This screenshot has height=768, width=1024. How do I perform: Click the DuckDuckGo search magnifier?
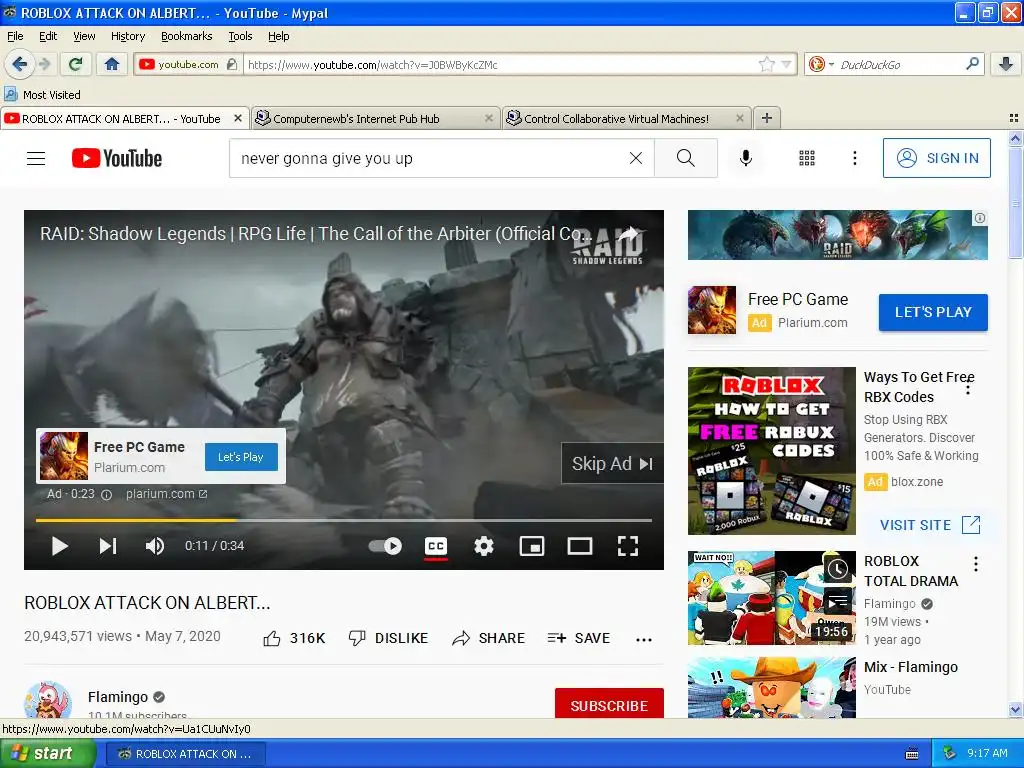972,64
